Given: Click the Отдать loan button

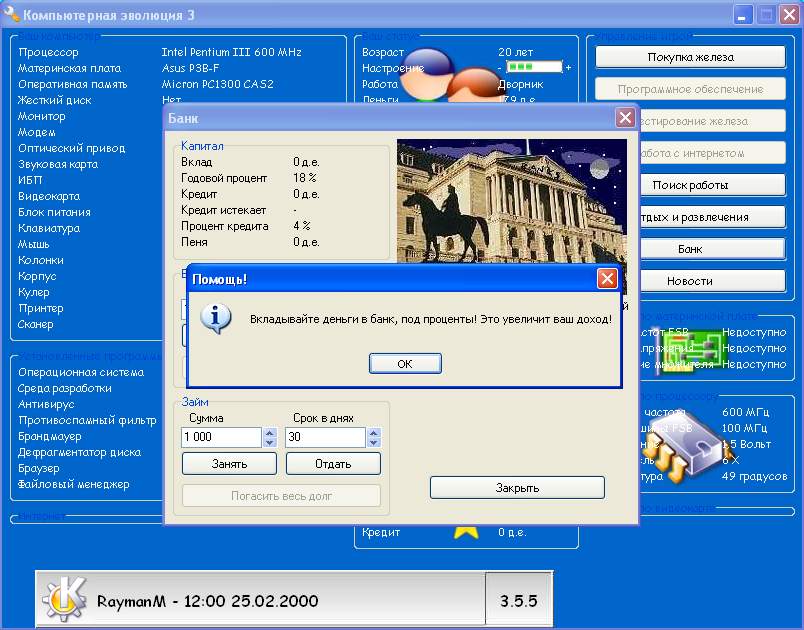Looking at the screenshot, I should point(333,464).
